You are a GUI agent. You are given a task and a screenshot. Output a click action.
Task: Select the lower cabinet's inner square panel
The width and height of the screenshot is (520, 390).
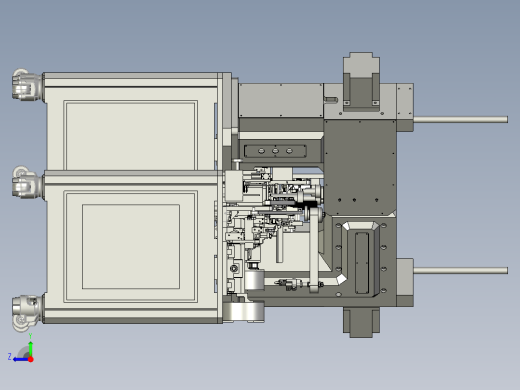coord(131,247)
